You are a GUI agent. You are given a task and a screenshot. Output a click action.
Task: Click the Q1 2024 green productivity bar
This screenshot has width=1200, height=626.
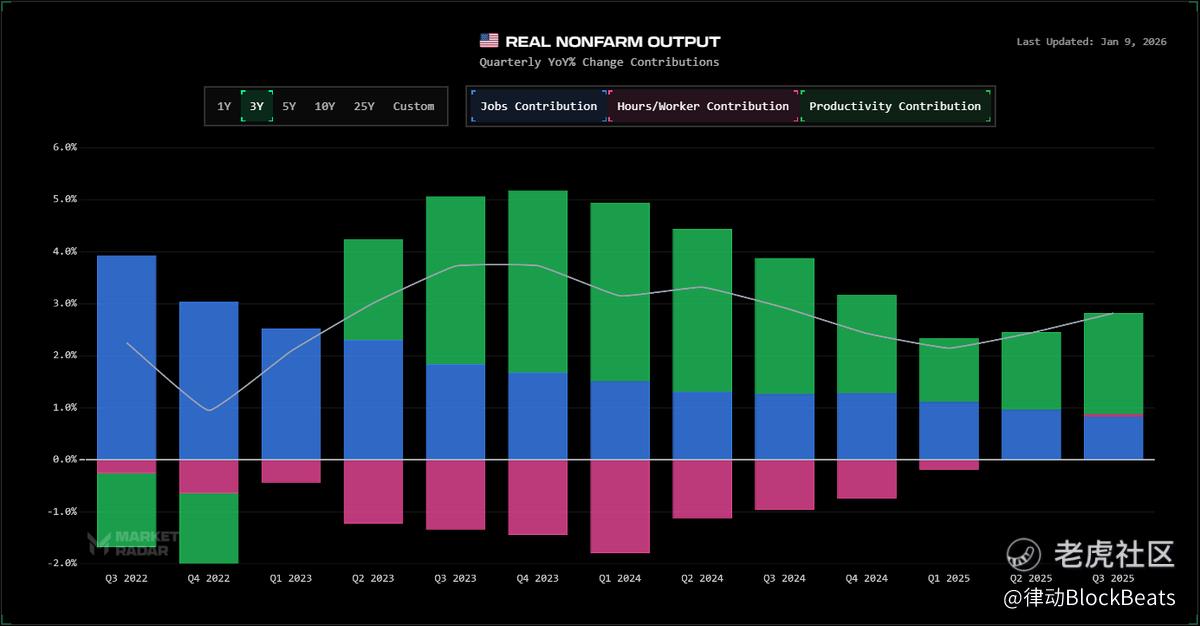[620, 292]
